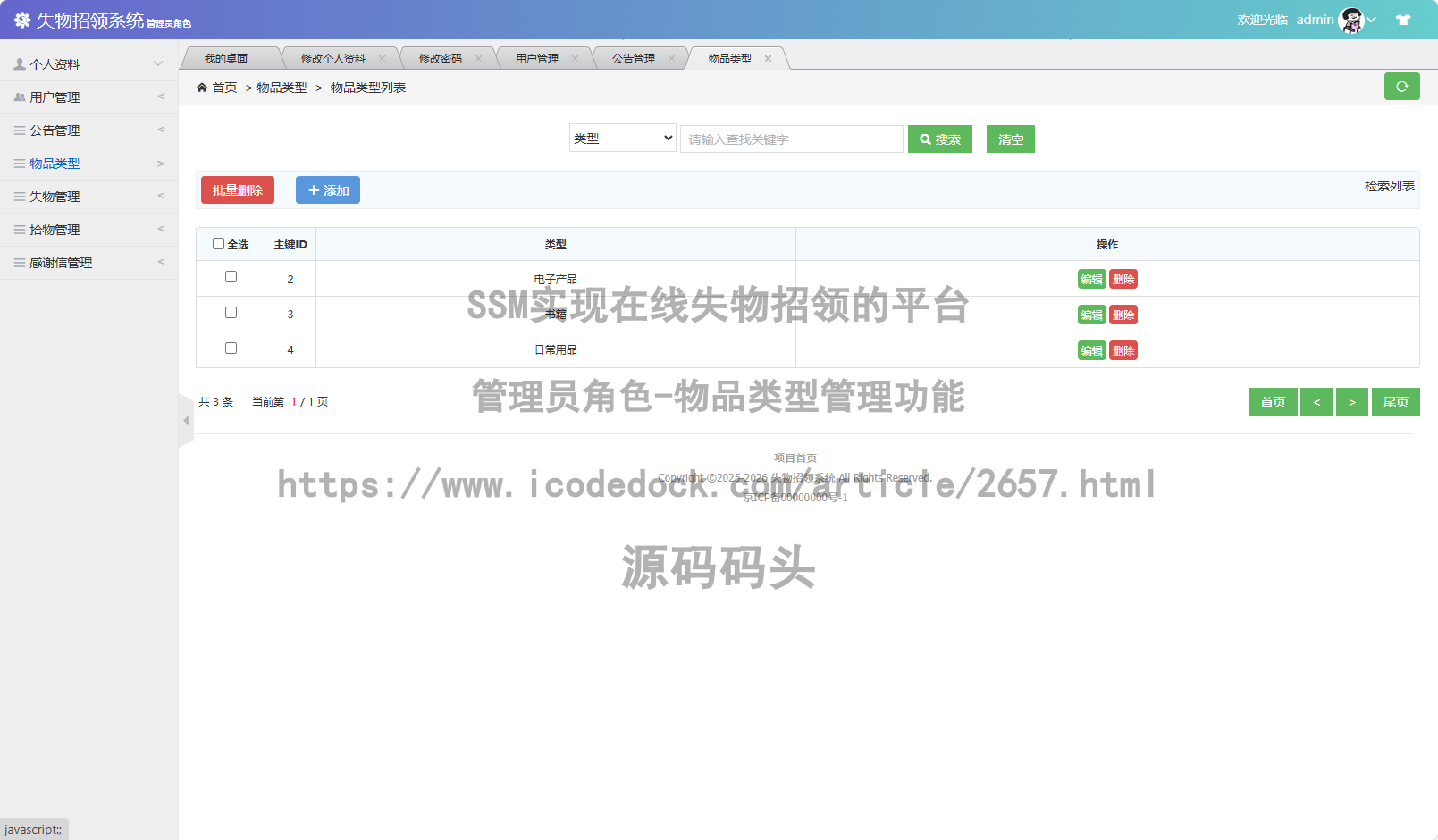Close the 公告管理 tab with its X
Screen dimensions: 1438x840
click(671, 59)
